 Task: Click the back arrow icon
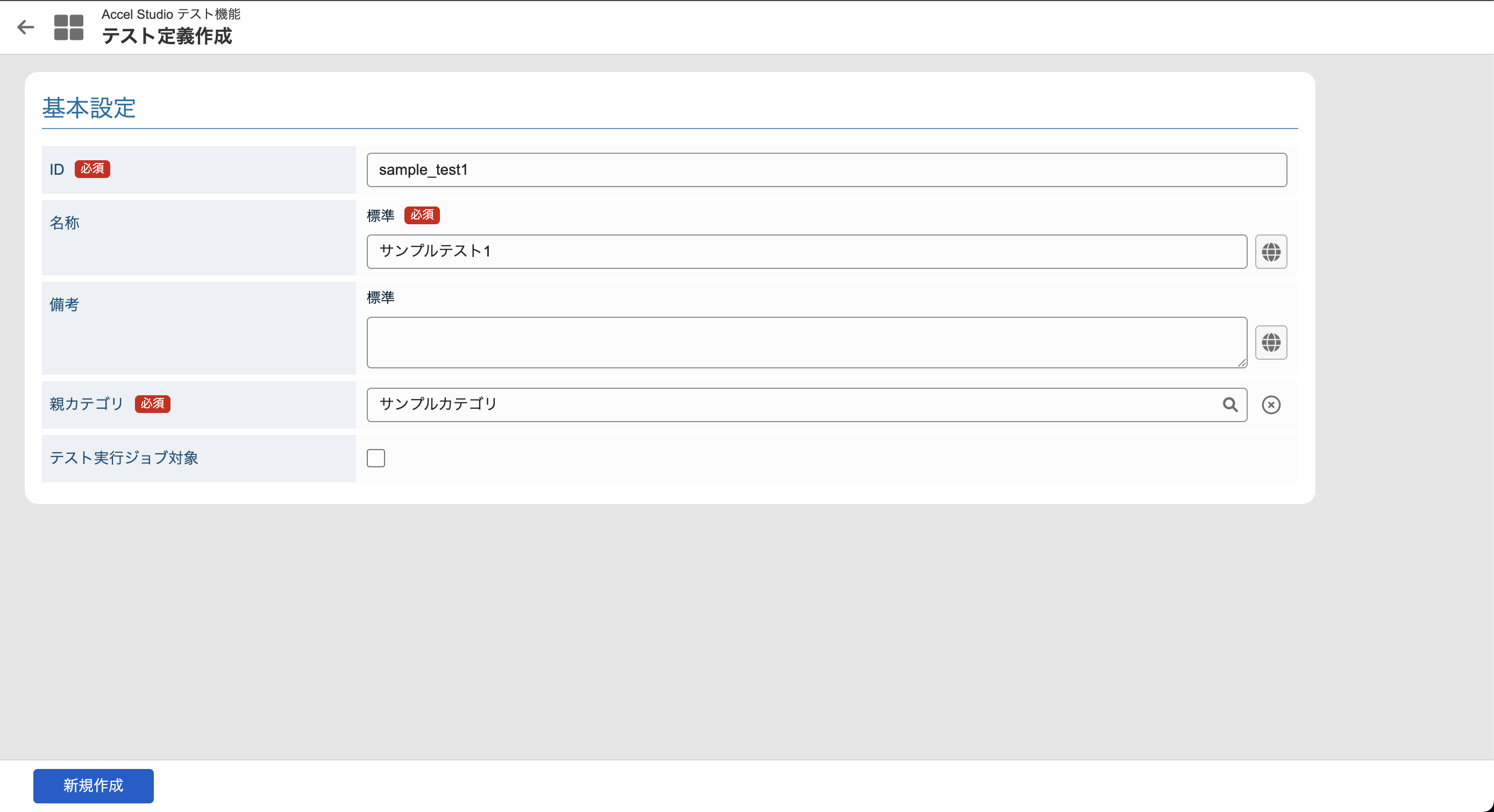click(25, 27)
